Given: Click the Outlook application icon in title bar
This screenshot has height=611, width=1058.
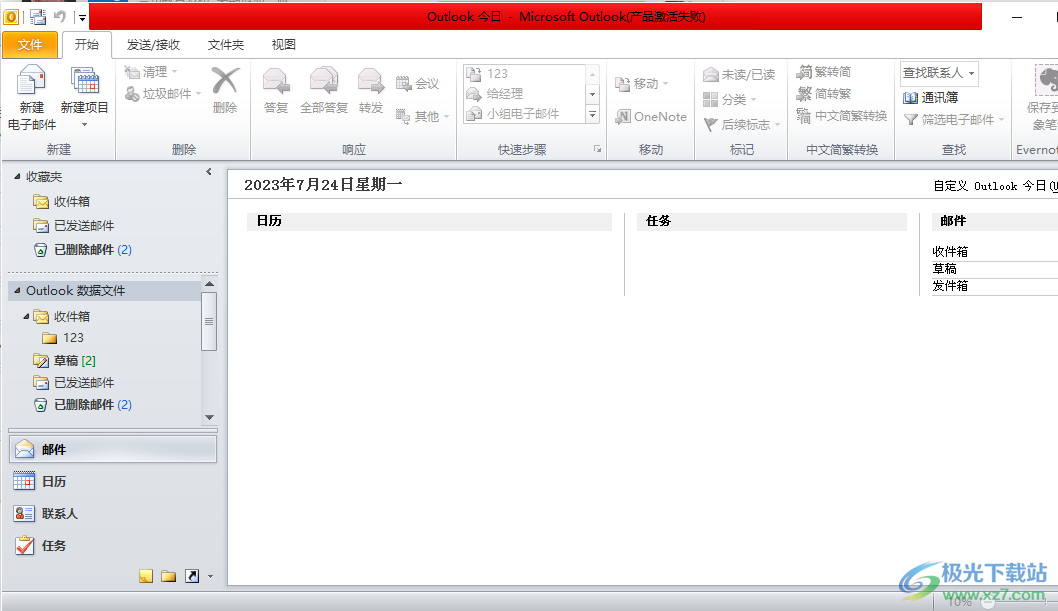Looking at the screenshot, I should (x=11, y=17).
